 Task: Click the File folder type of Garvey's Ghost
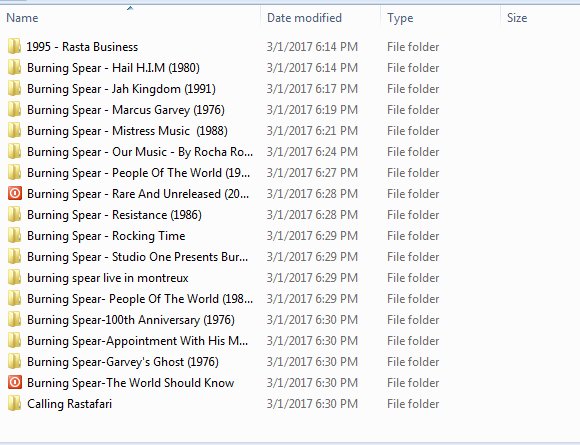point(413,362)
